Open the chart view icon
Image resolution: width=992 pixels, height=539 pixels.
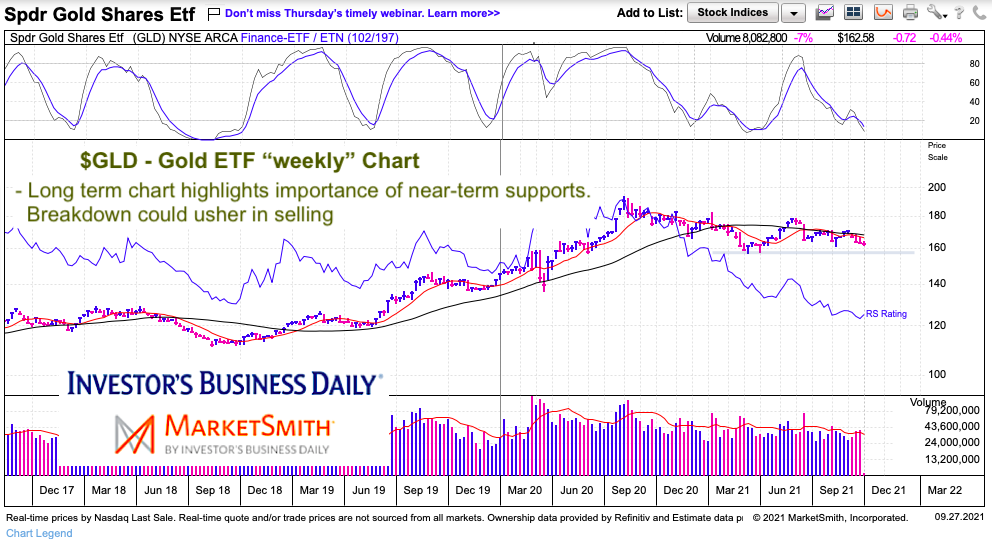[x=825, y=12]
